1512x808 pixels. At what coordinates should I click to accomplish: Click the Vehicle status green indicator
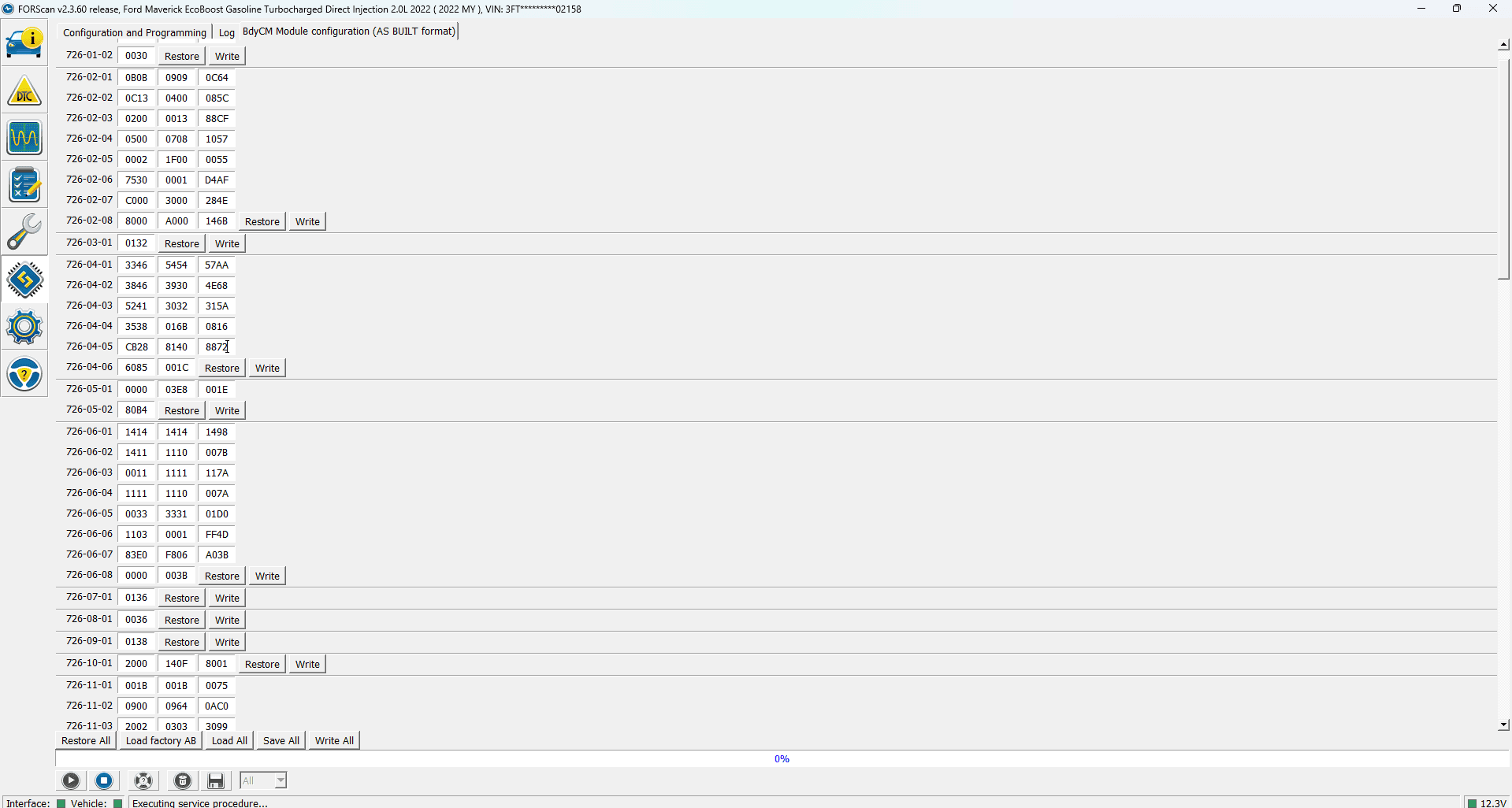pyautogui.click(x=117, y=803)
